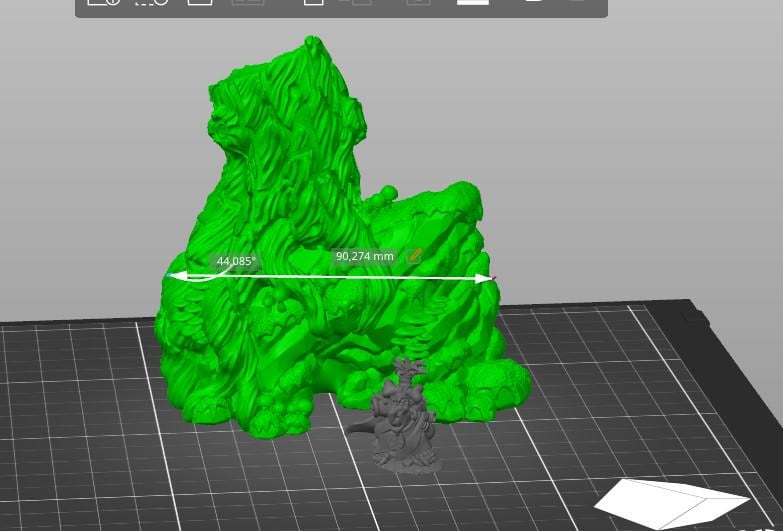Click the dimmed fourth icon in top toolbar
This screenshot has height=531, width=783.
[x=248, y=3]
